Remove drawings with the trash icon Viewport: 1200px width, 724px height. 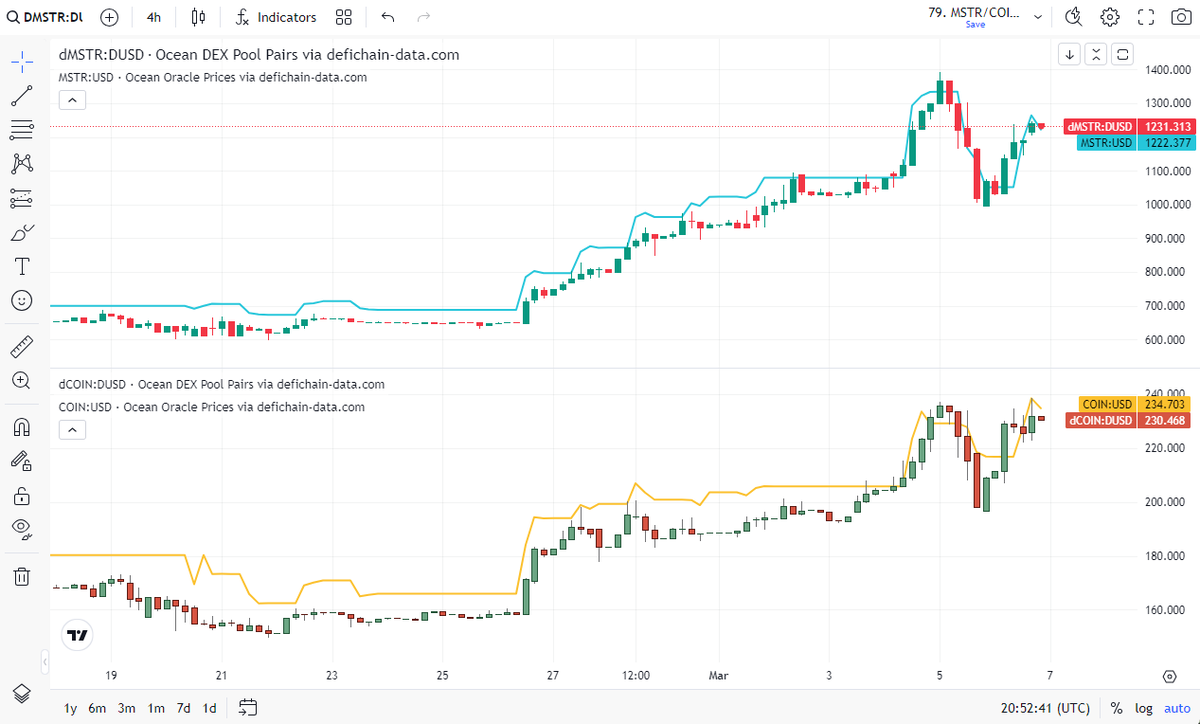(x=22, y=576)
